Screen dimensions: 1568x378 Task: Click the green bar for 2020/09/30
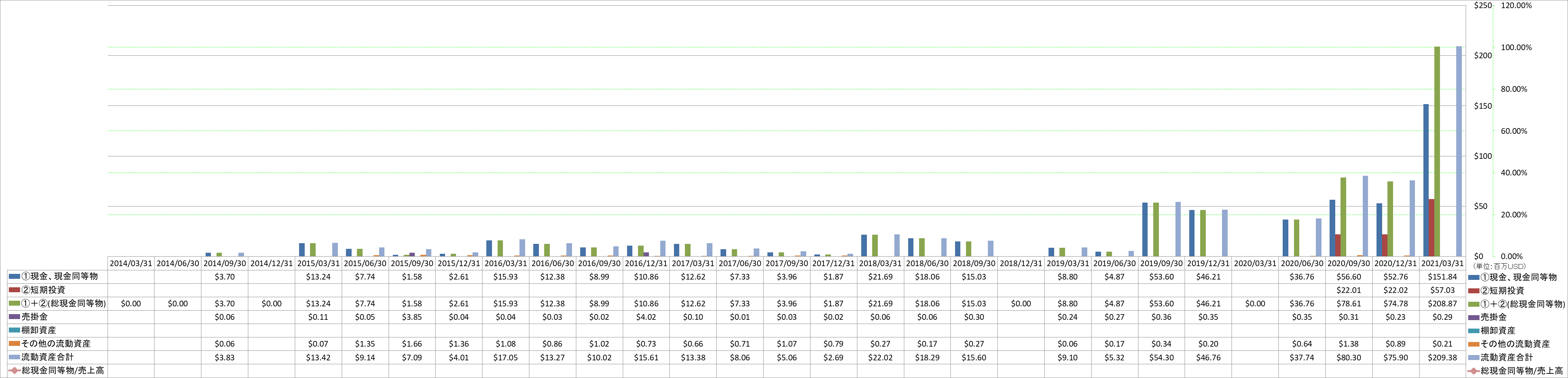pyautogui.click(x=1343, y=217)
